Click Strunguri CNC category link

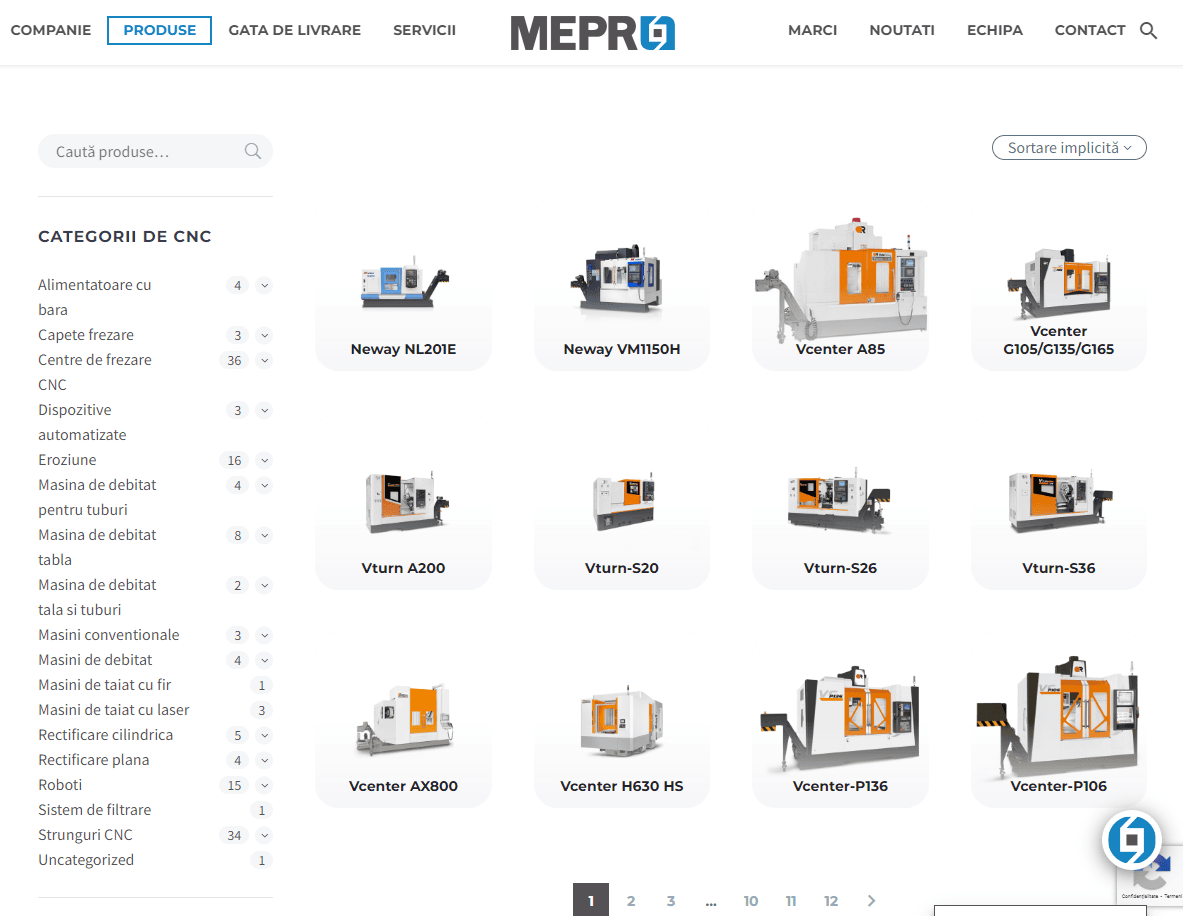pyautogui.click(x=84, y=835)
